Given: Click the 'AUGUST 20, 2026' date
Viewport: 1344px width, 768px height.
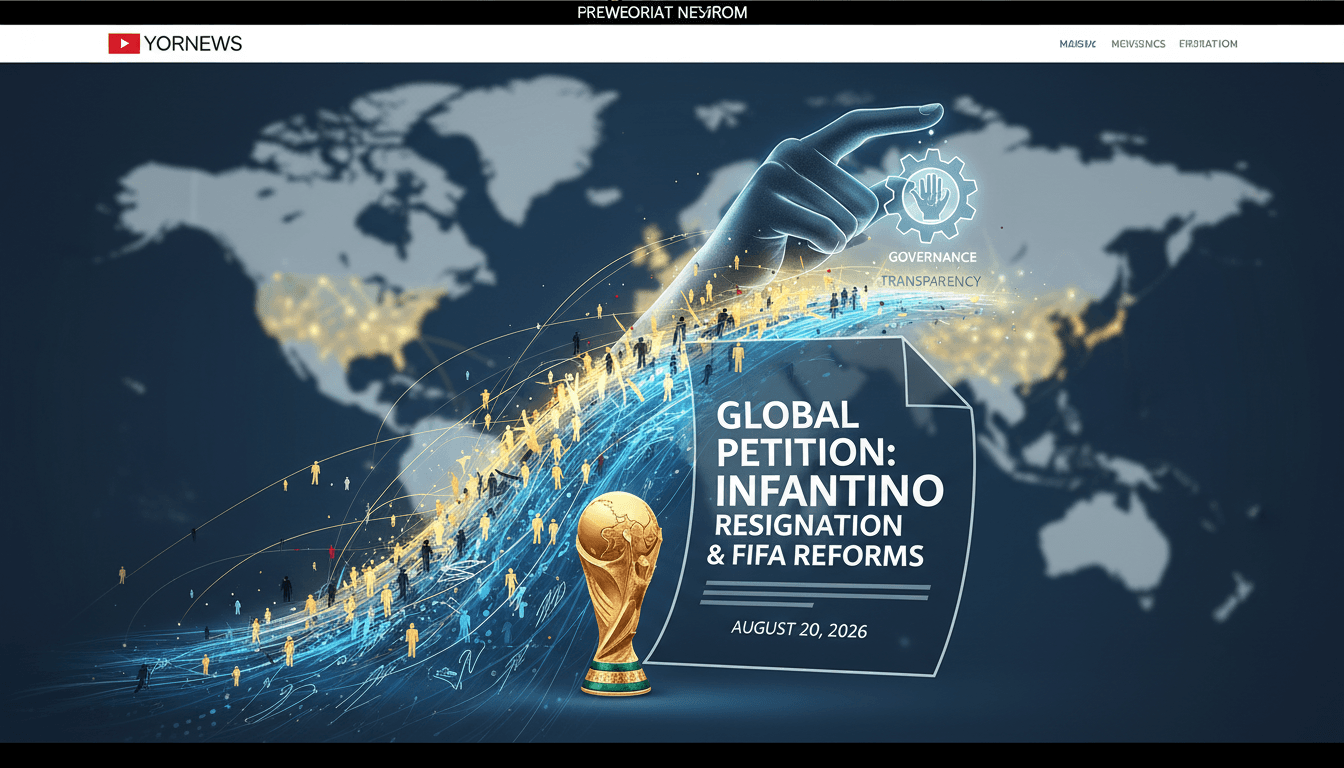Looking at the screenshot, I should tap(799, 630).
